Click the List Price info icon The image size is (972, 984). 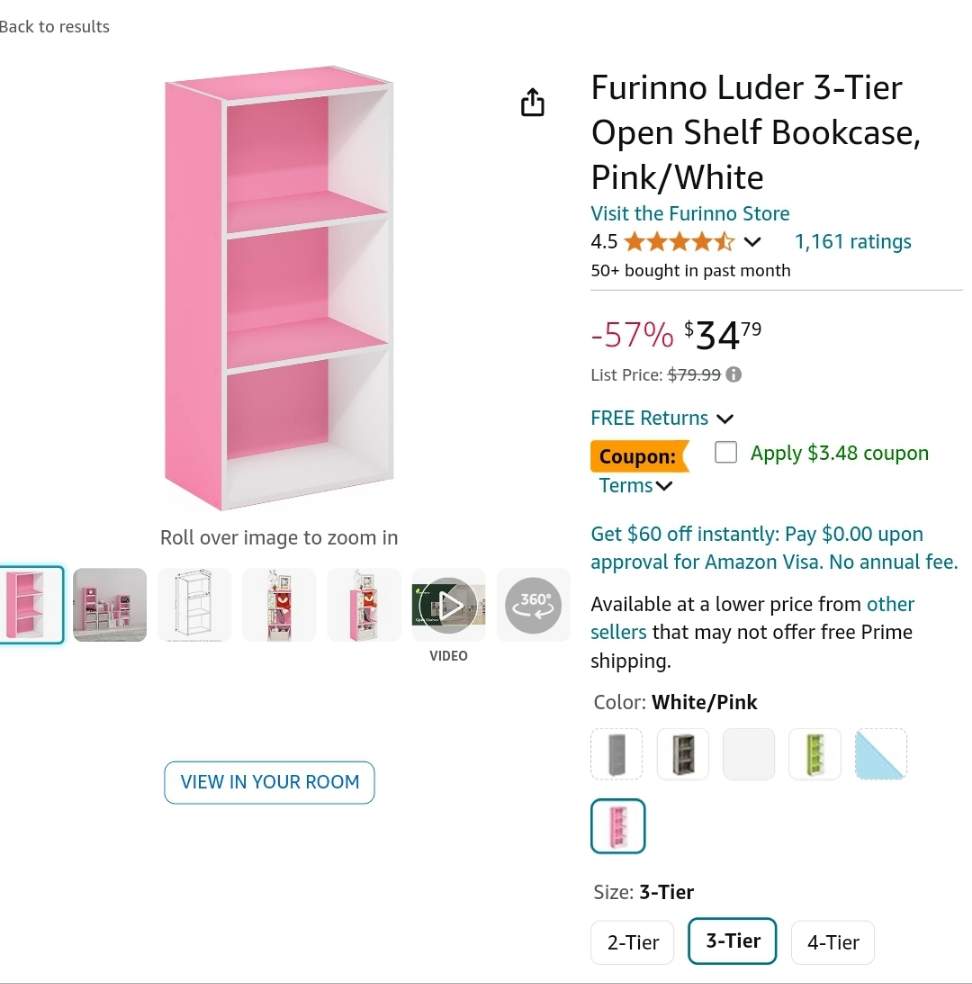pos(734,375)
